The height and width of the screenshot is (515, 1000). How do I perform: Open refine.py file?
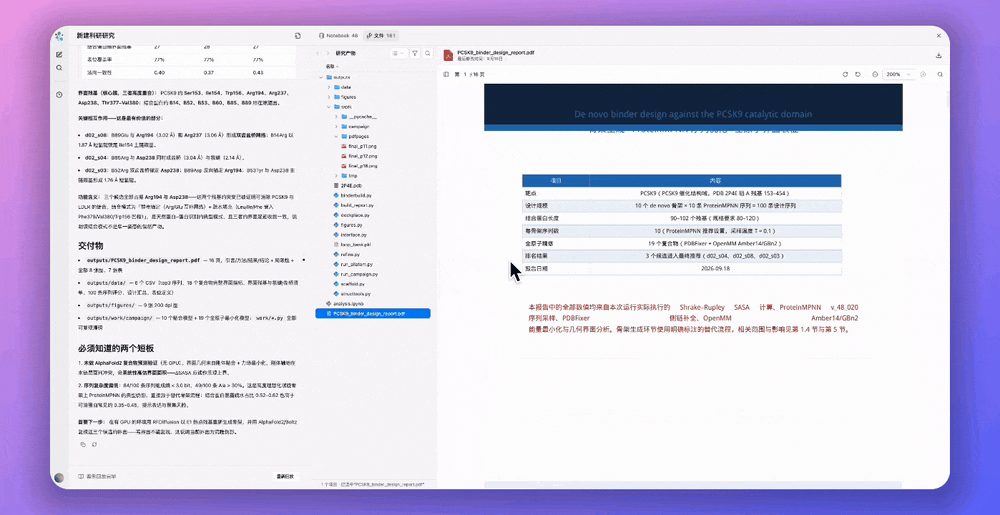tap(347, 254)
